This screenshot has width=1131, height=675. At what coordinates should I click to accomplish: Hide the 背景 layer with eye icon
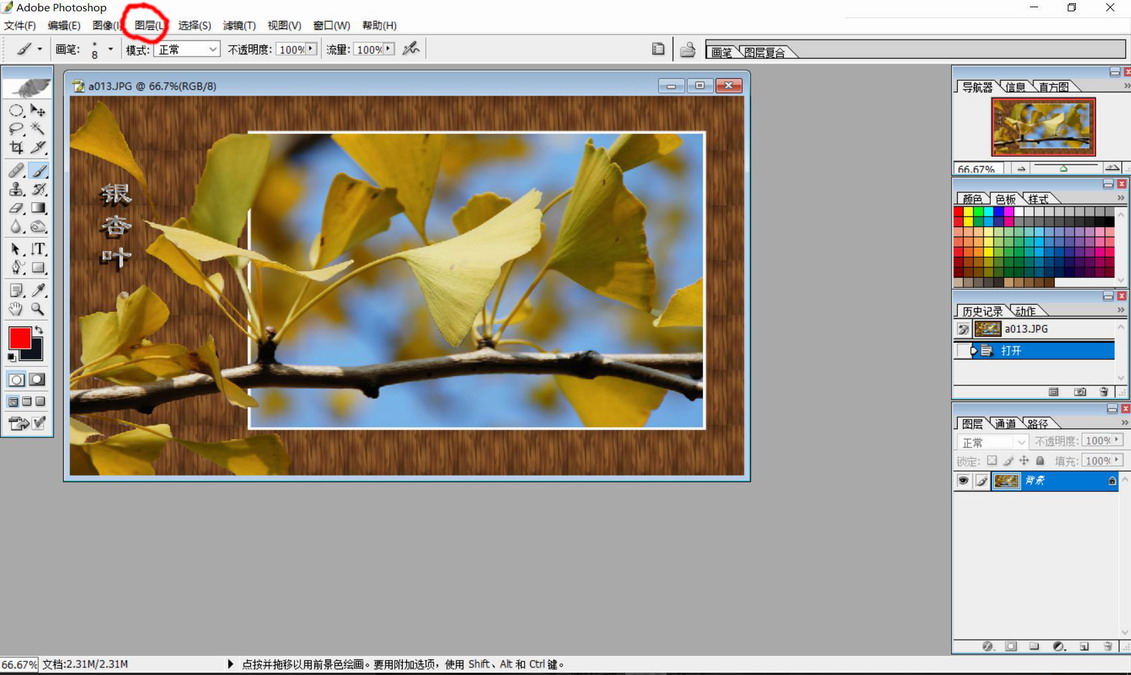tap(963, 481)
